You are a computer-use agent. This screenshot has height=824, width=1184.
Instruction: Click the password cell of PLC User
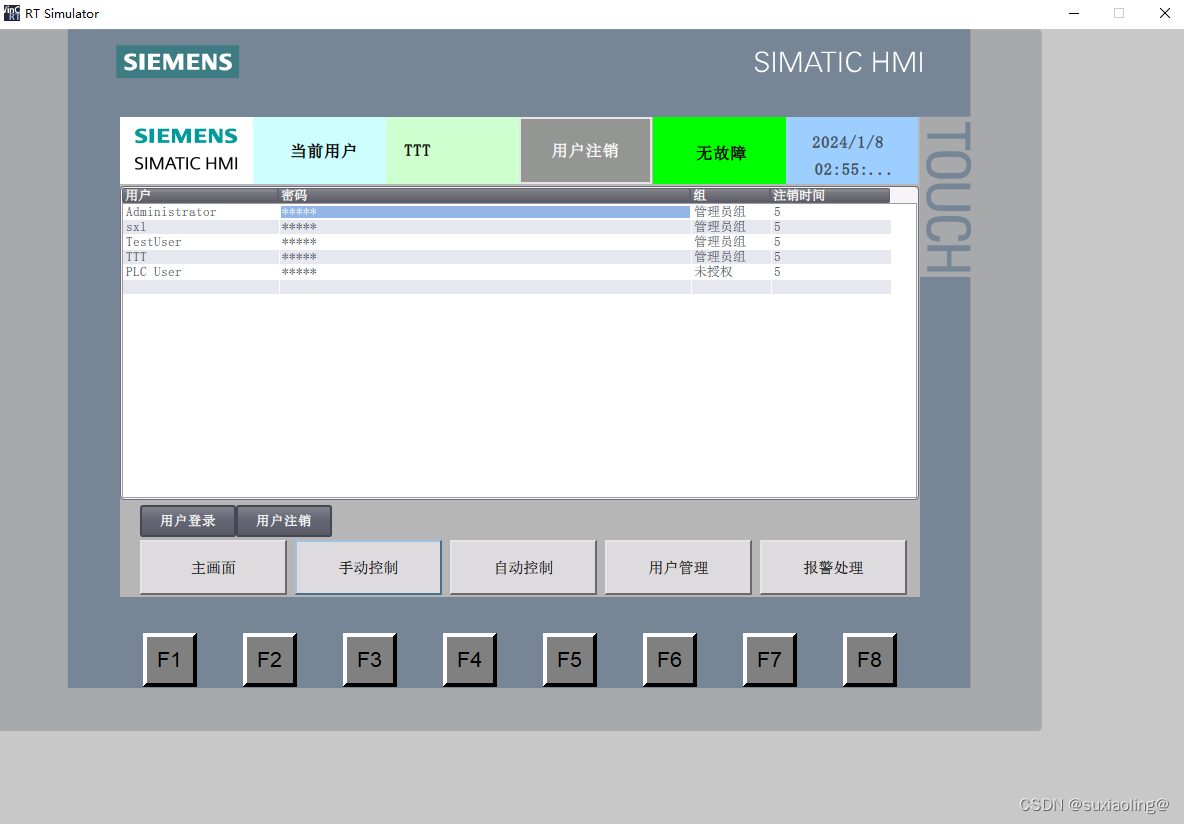pyautogui.click(x=485, y=272)
